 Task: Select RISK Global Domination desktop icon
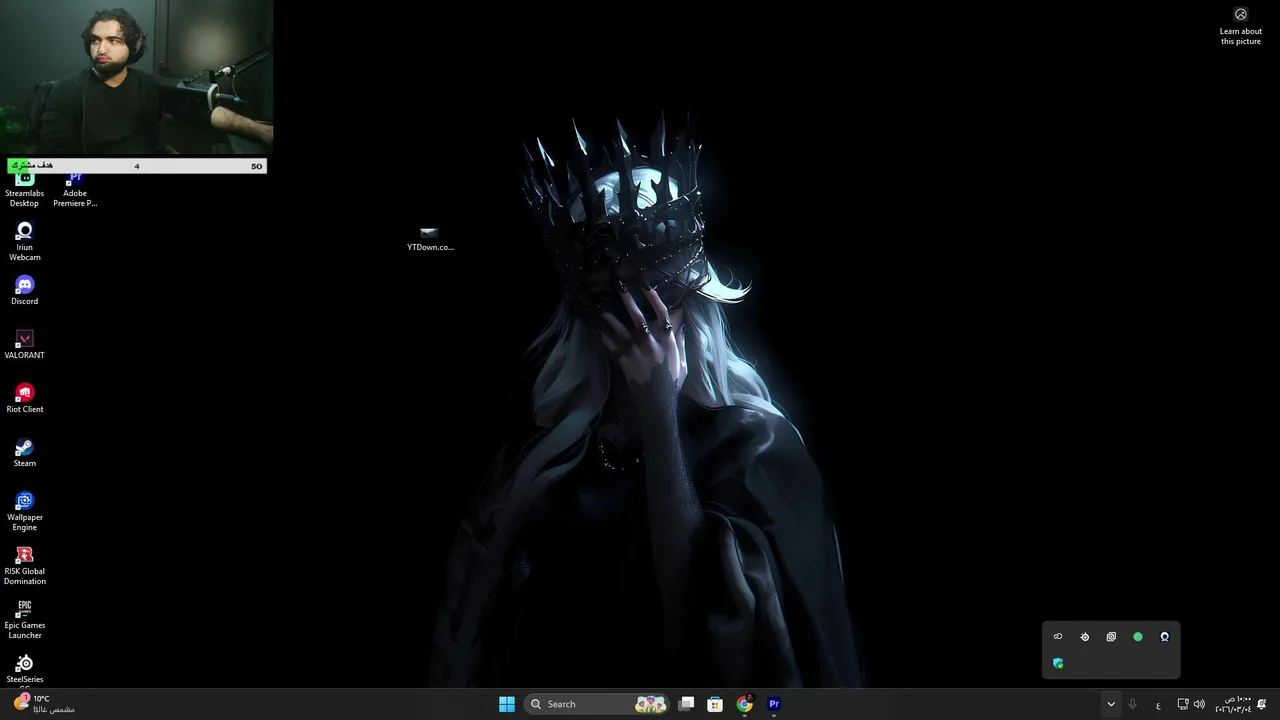pyautogui.click(x=24, y=566)
